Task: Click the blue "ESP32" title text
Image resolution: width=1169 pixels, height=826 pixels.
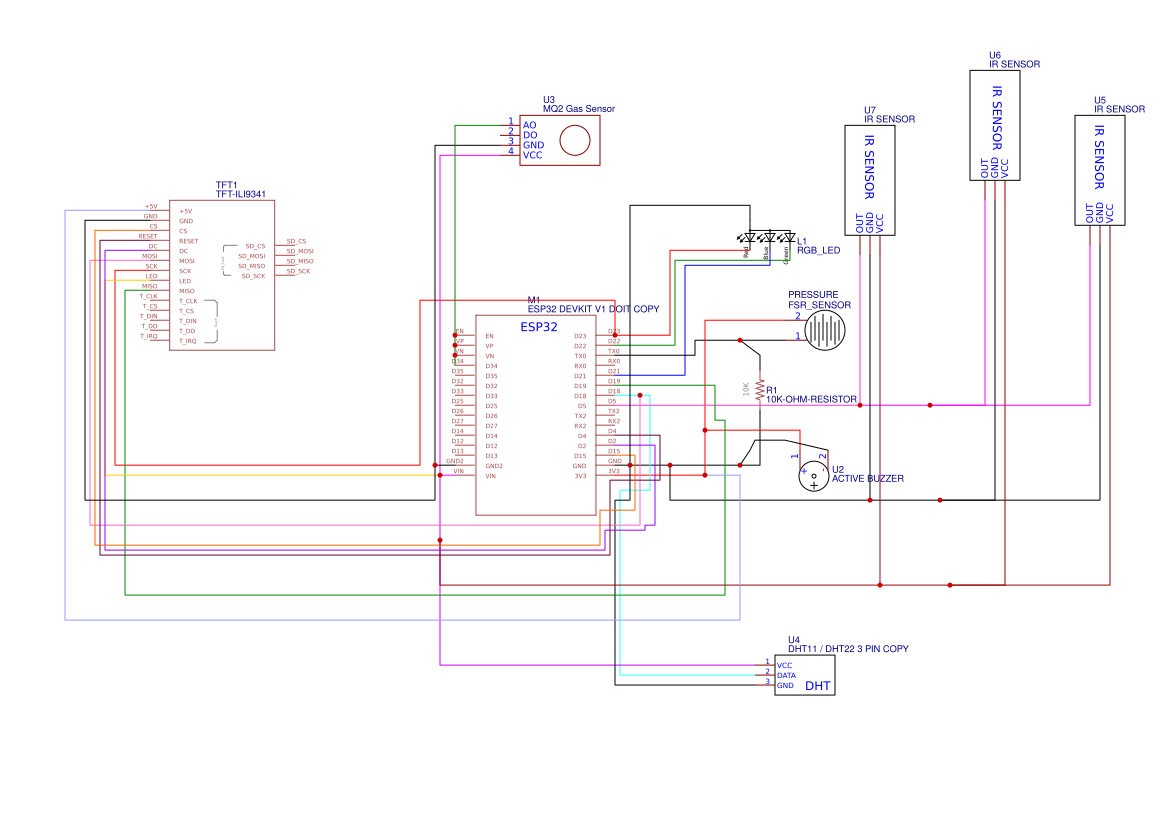Action: click(538, 327)
